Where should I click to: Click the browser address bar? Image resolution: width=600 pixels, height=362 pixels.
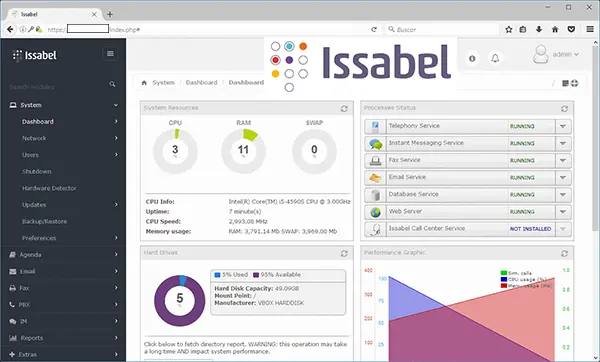[199, 29]
